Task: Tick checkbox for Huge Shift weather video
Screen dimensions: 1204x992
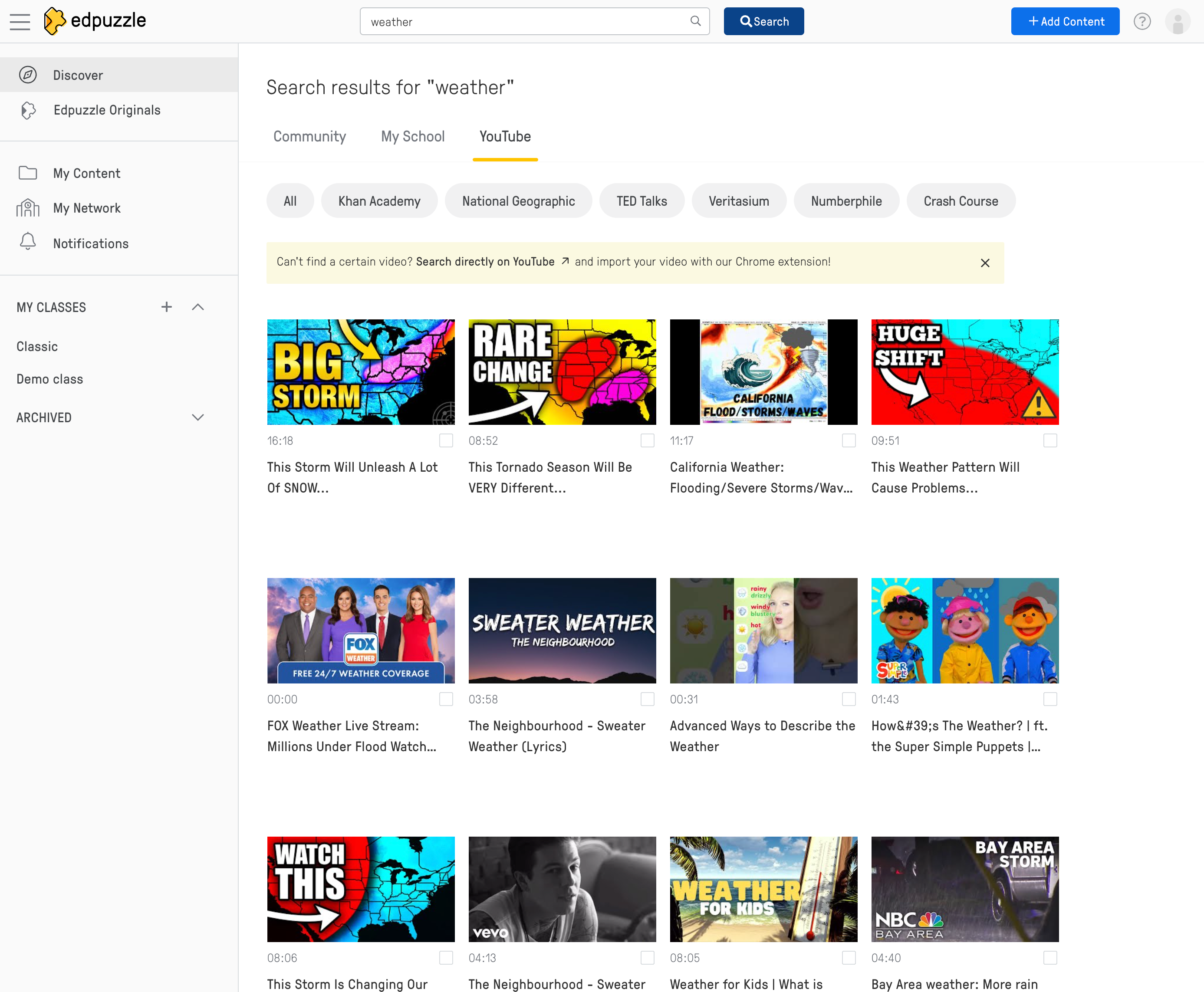Action: tap(1050, 440)
